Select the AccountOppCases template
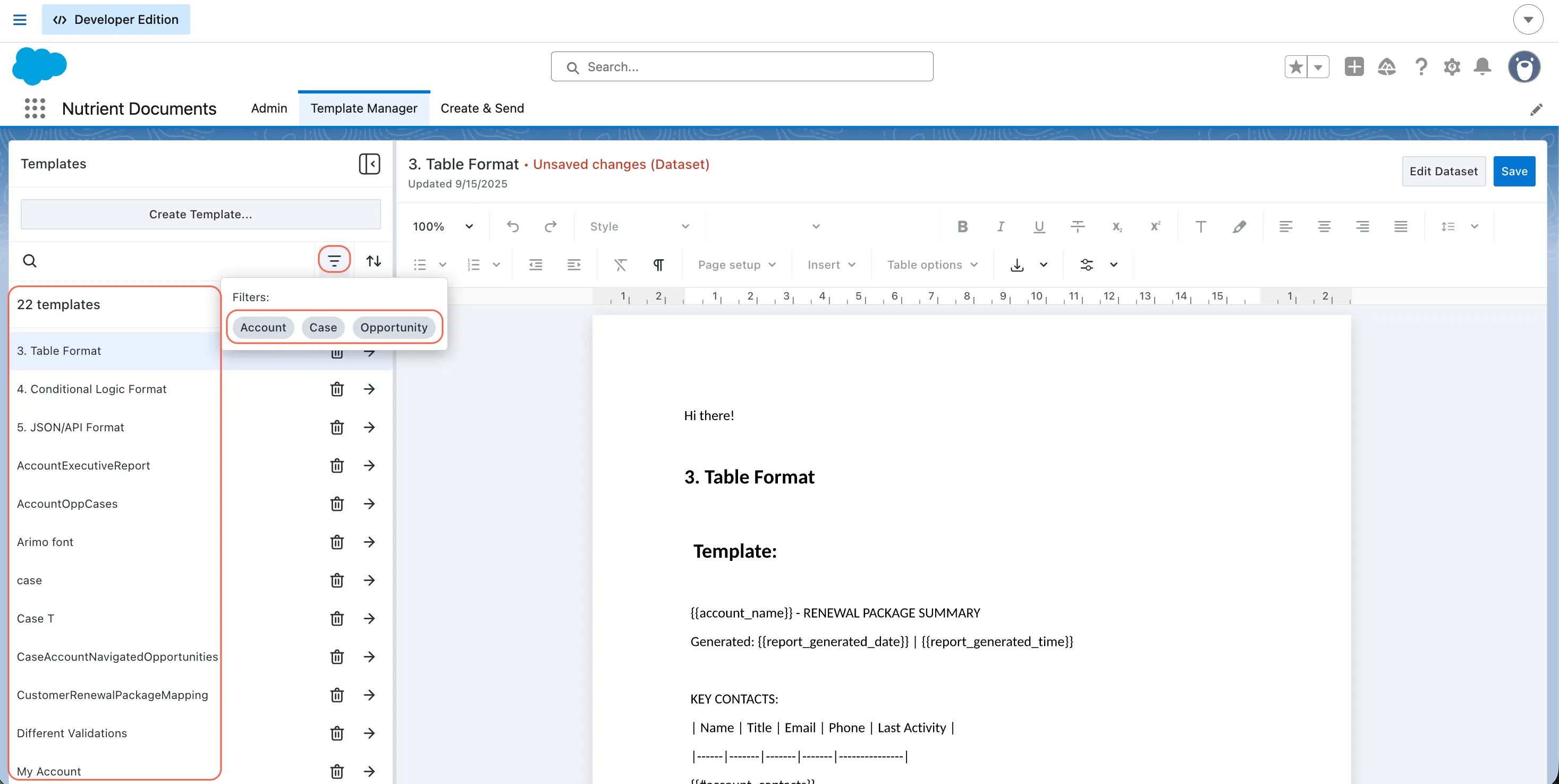The width and height of the screenshot is (1559, 784). [67, 504]
